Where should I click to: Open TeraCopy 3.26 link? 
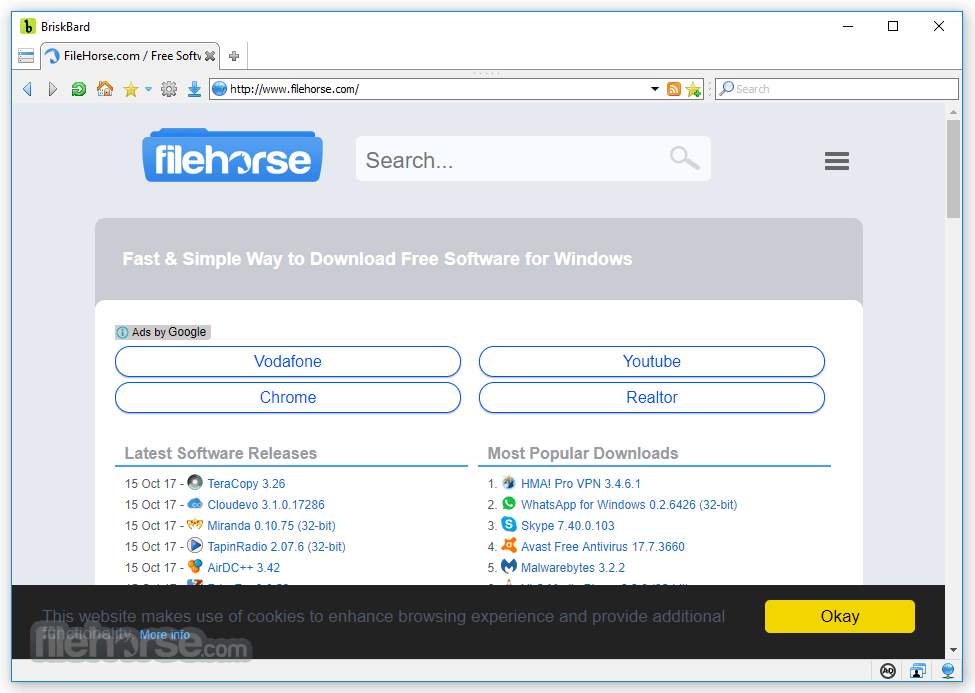246,484
